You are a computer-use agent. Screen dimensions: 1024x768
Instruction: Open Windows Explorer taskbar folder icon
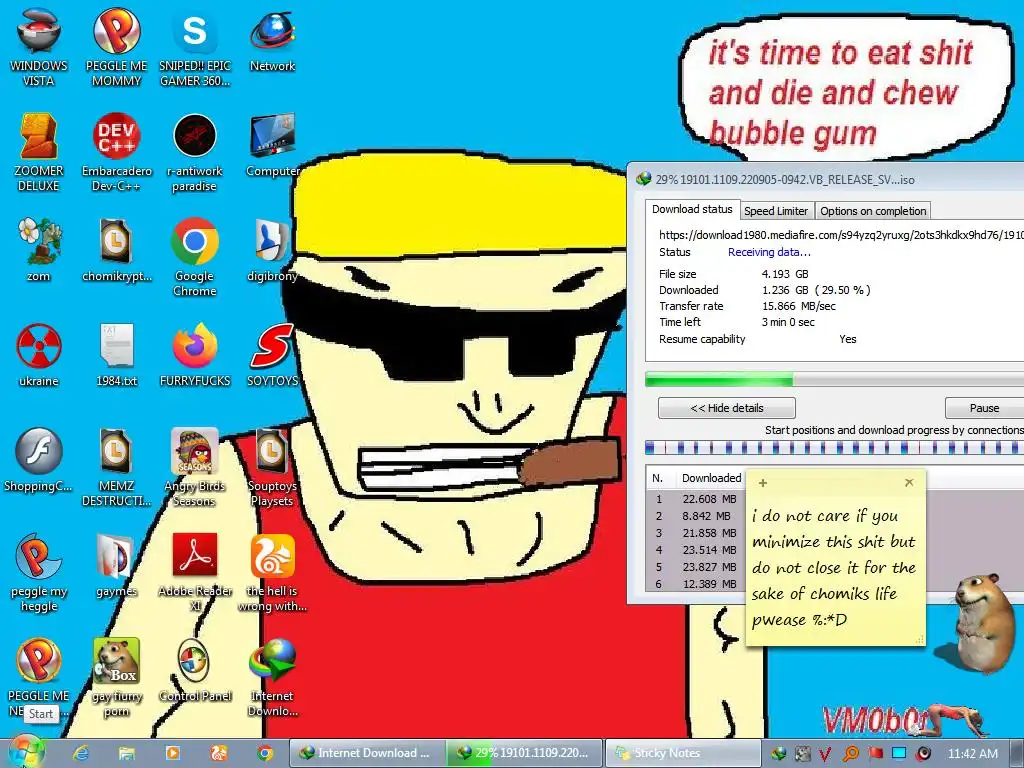pos(127,753)
